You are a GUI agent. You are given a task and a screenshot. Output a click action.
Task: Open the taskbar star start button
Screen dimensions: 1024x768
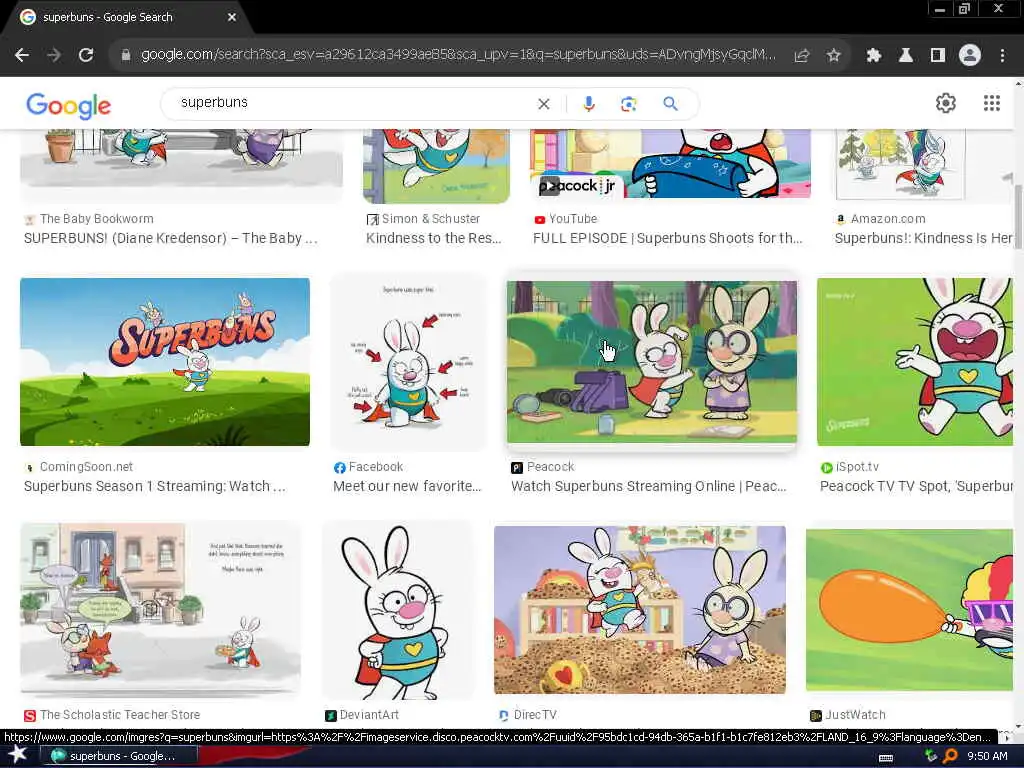(x=16, y=756)
